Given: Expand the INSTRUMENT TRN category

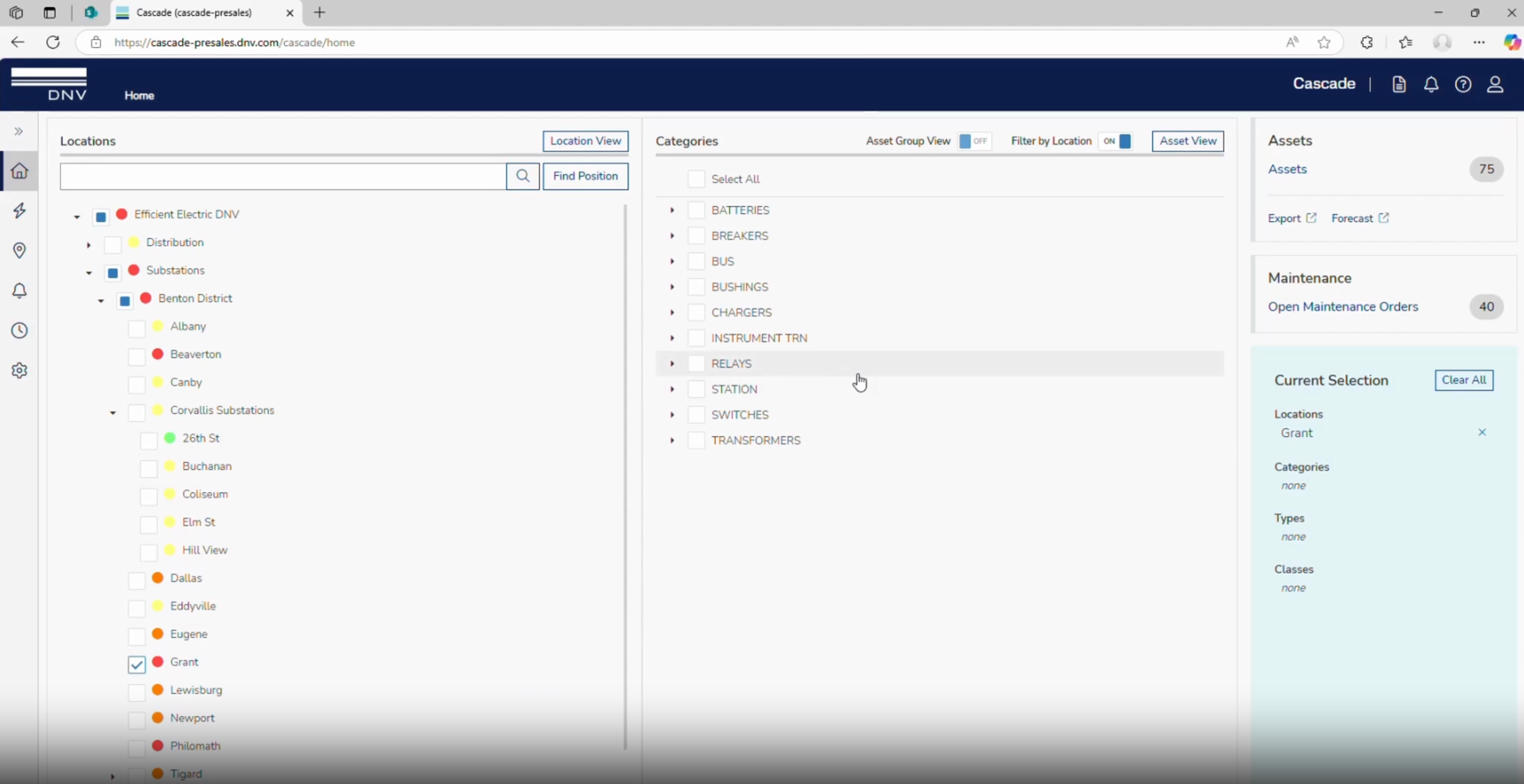Looking at the screenshot, I should 672,339.
